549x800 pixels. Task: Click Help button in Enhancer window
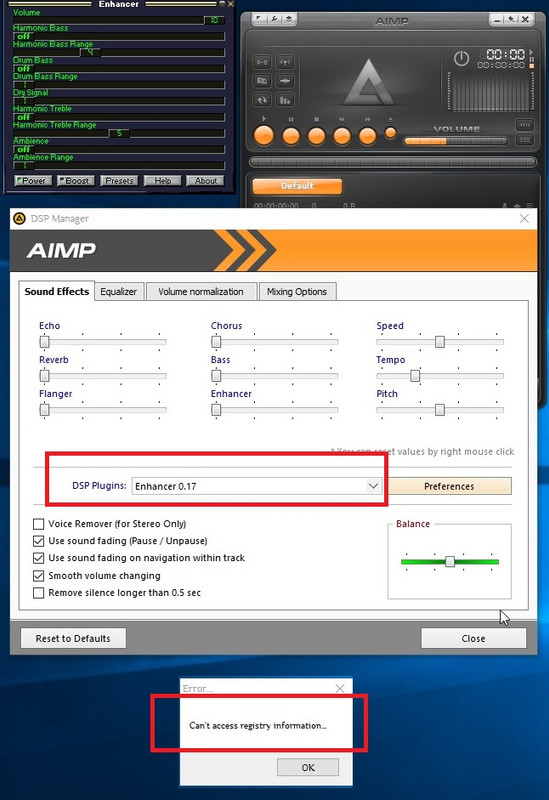click(163, 181)
